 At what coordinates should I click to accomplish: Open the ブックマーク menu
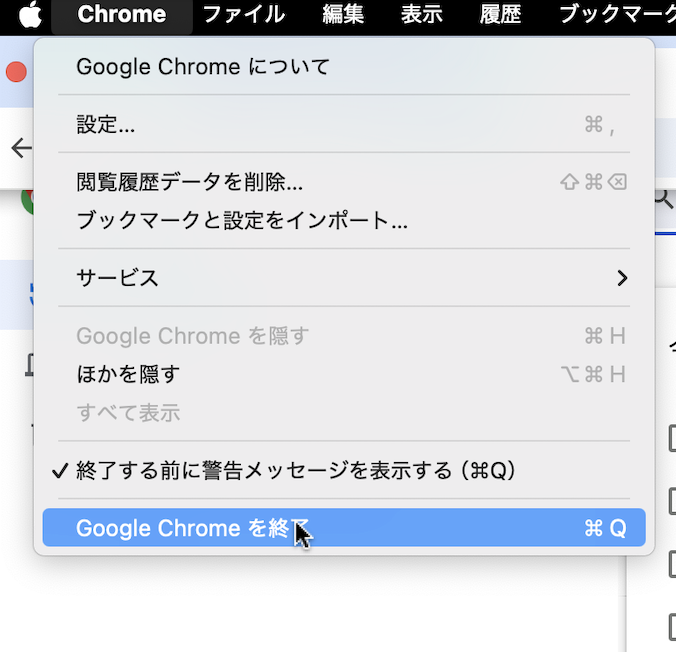pyautogui.click(x=617, y=15)
